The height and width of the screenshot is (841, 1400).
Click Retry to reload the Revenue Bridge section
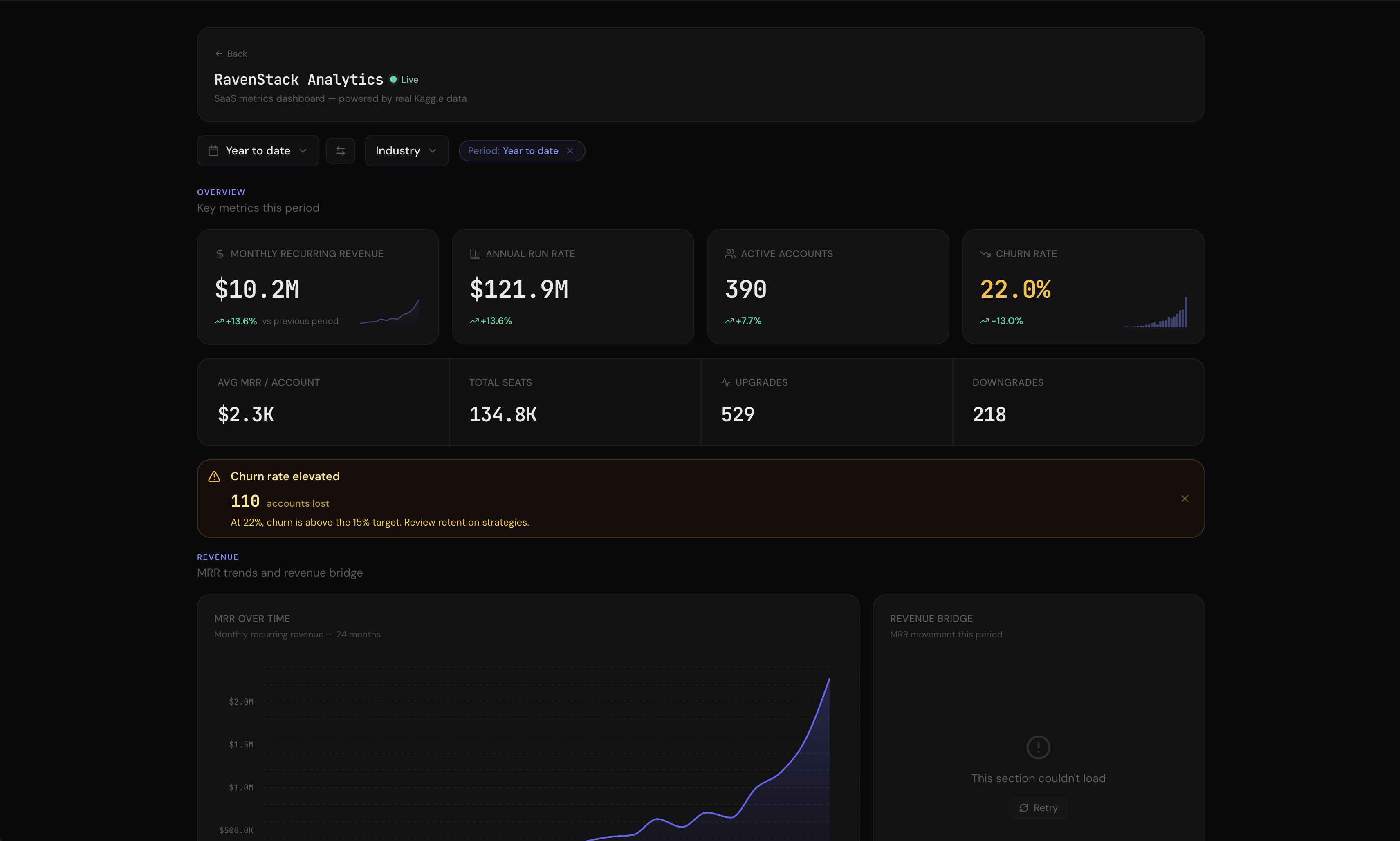tap(1038, 807)
